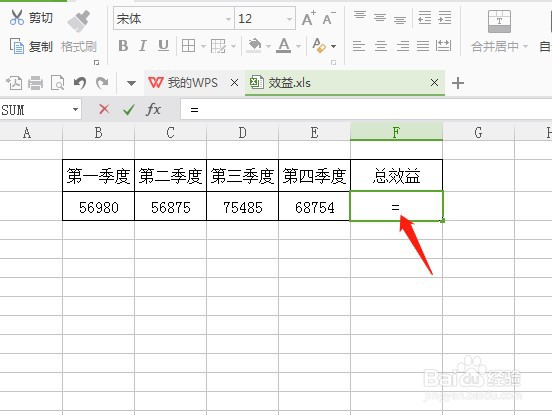Open Print Preview icon
Viewport: 552px width, 415px height.
tap(57, 83)
